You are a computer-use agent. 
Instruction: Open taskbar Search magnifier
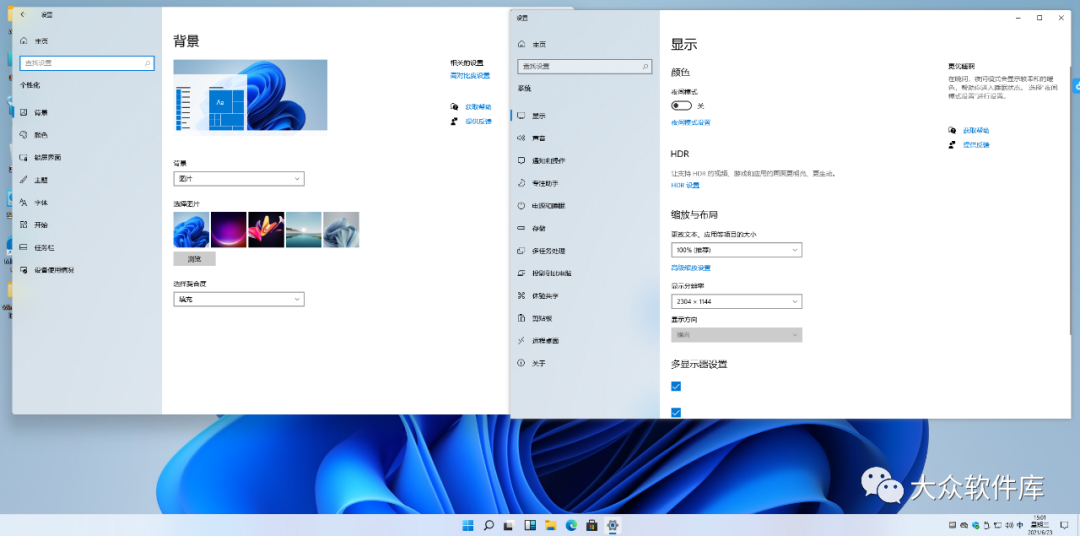488,526
